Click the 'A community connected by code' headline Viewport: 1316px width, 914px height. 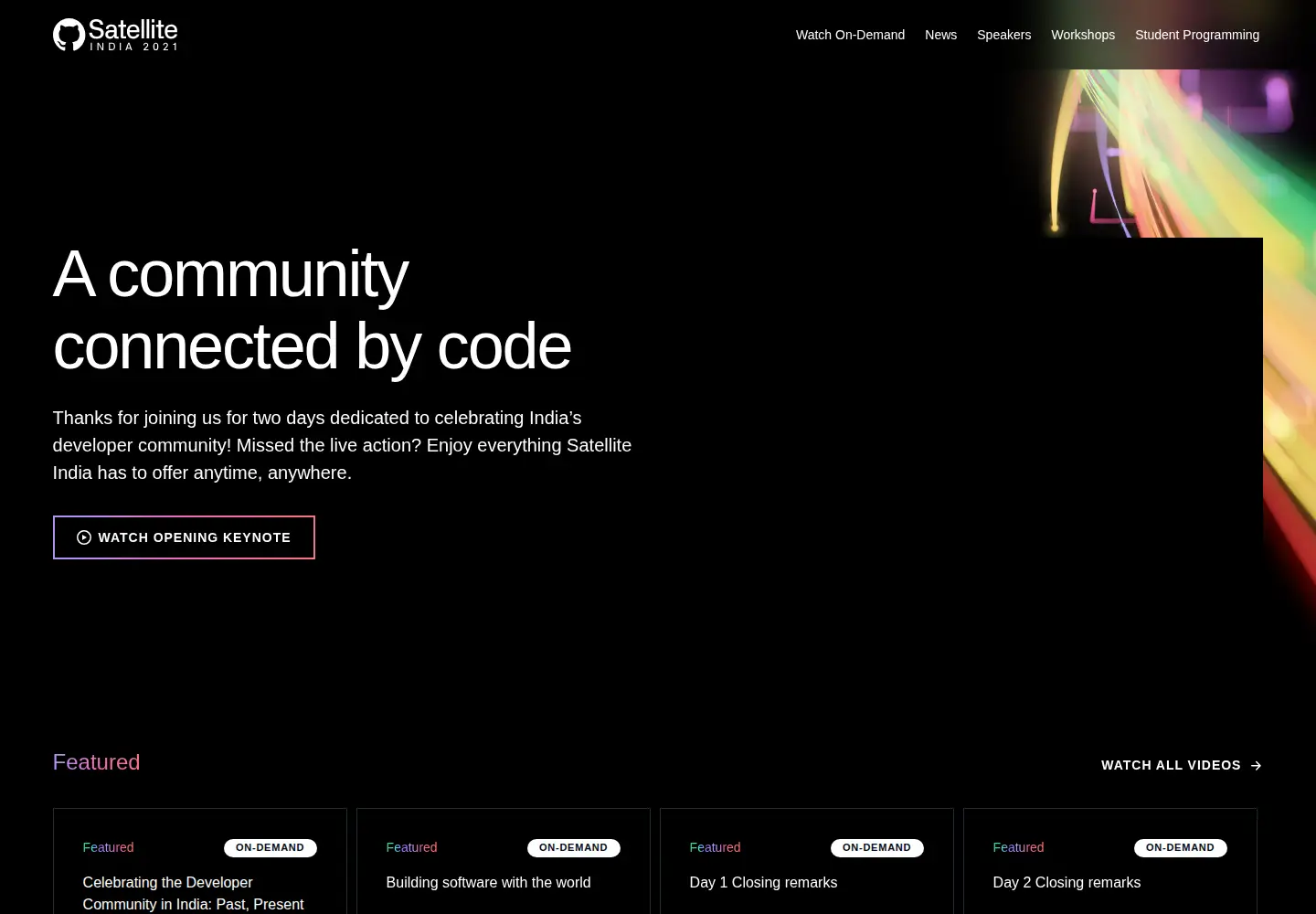(312, 310)
